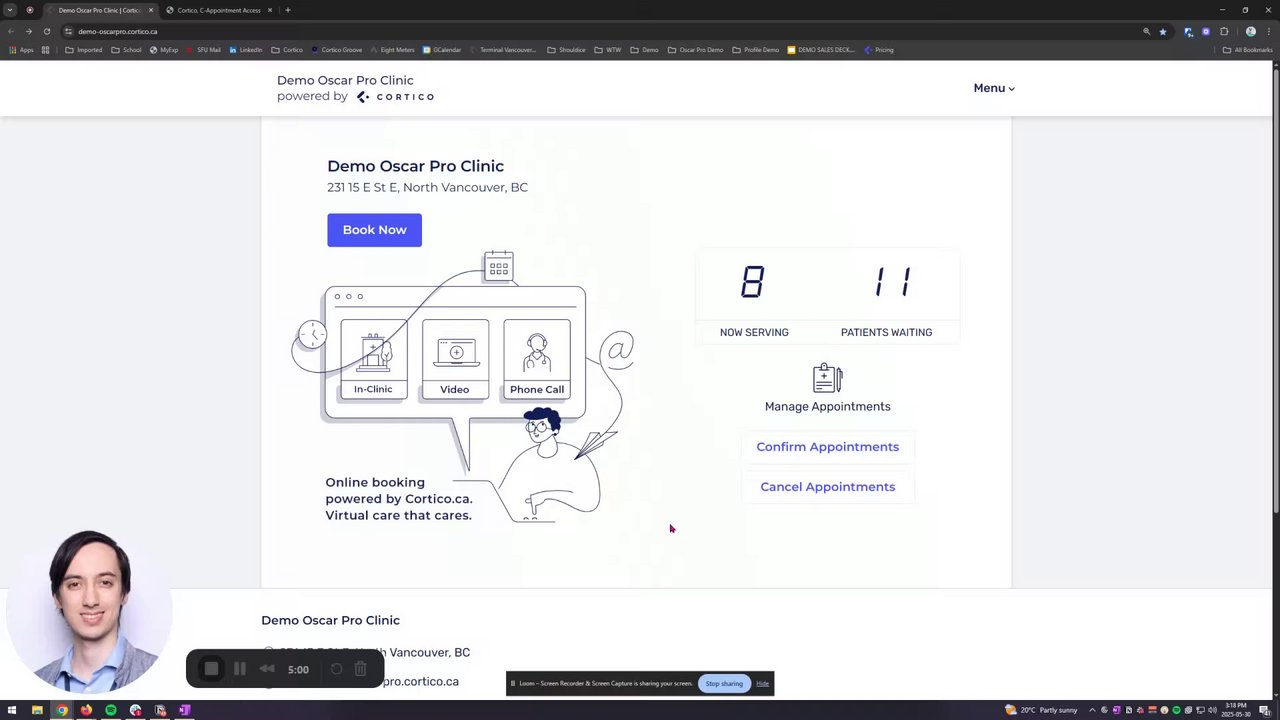Screen dimensions: 1280x720
Task: Open Chrome from the taskbar
Action: pos(62,710)
